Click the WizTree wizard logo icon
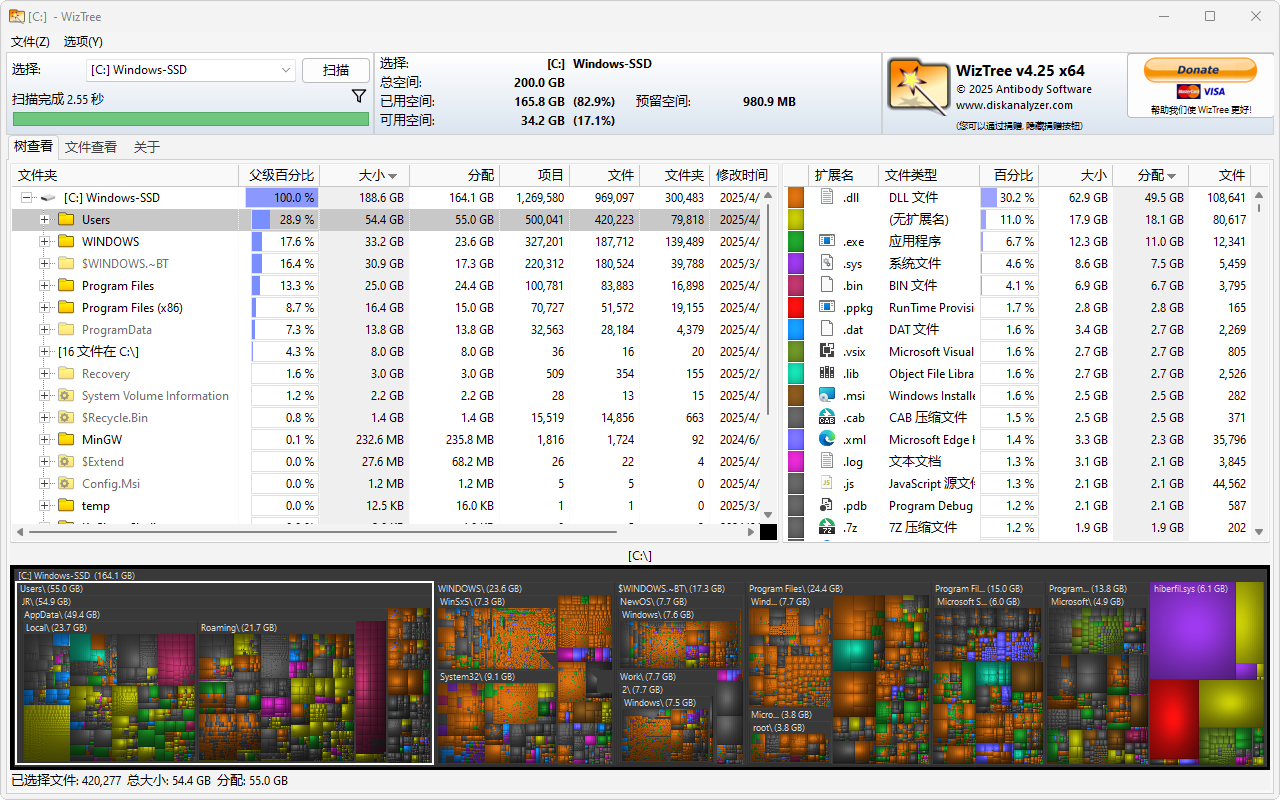 point(917,87)
